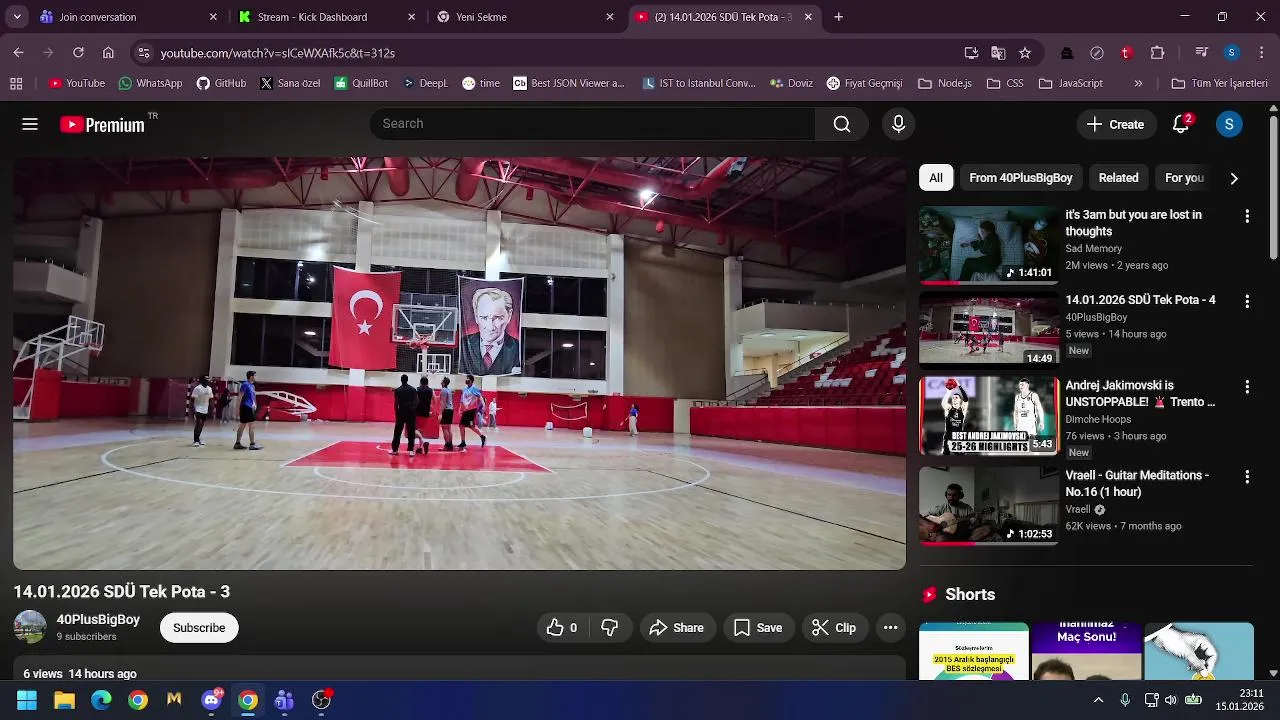The width and height of the screenshot is (1280, 720).
Task: Show more category chips with right arrow
Action: (x=1234, y=178)
